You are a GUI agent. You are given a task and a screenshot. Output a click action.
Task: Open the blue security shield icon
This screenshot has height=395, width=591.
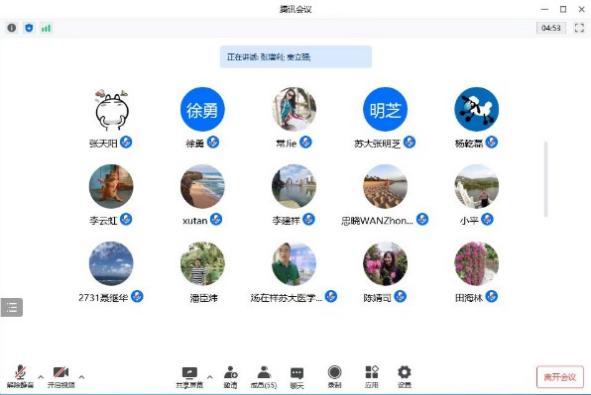(29, 28)
